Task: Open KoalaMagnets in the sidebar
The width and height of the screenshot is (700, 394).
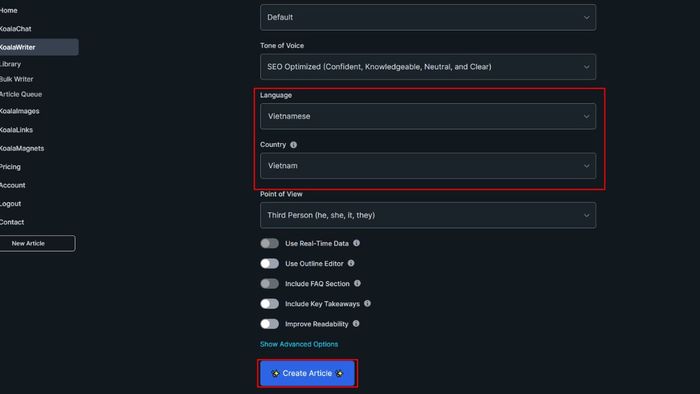Action: (x=22, y=148)
